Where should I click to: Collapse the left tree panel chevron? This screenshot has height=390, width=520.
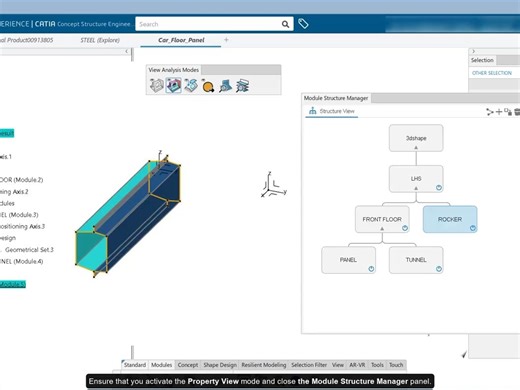pos(126,51)
